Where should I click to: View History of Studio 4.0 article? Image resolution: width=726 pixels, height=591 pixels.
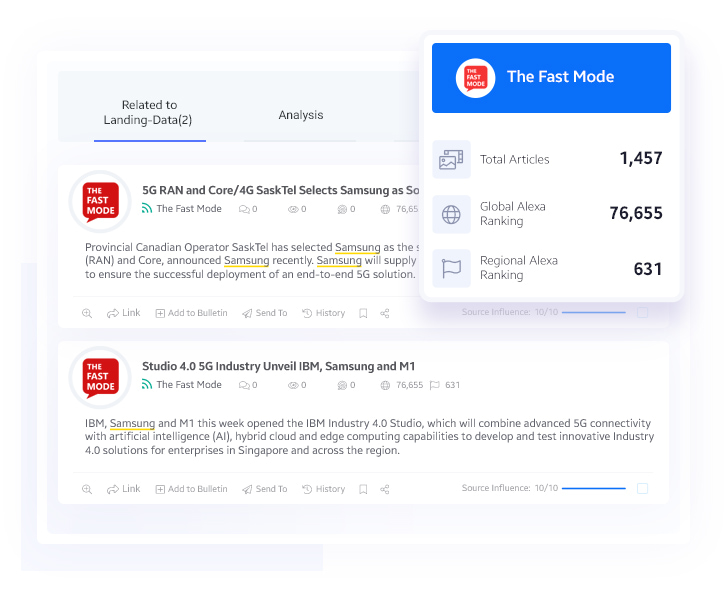[324, 489]
